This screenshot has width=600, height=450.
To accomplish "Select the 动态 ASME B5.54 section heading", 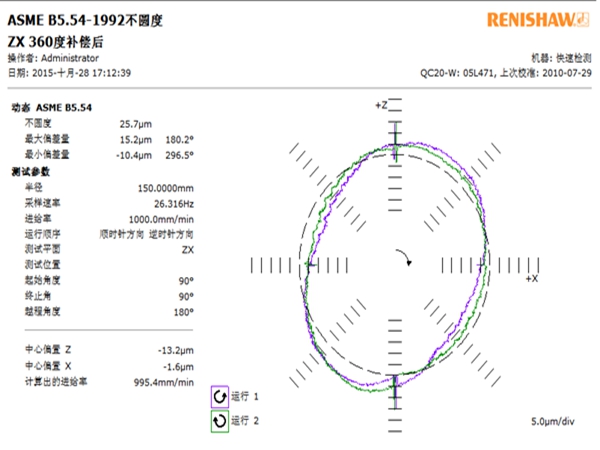I will click(51, 106).
